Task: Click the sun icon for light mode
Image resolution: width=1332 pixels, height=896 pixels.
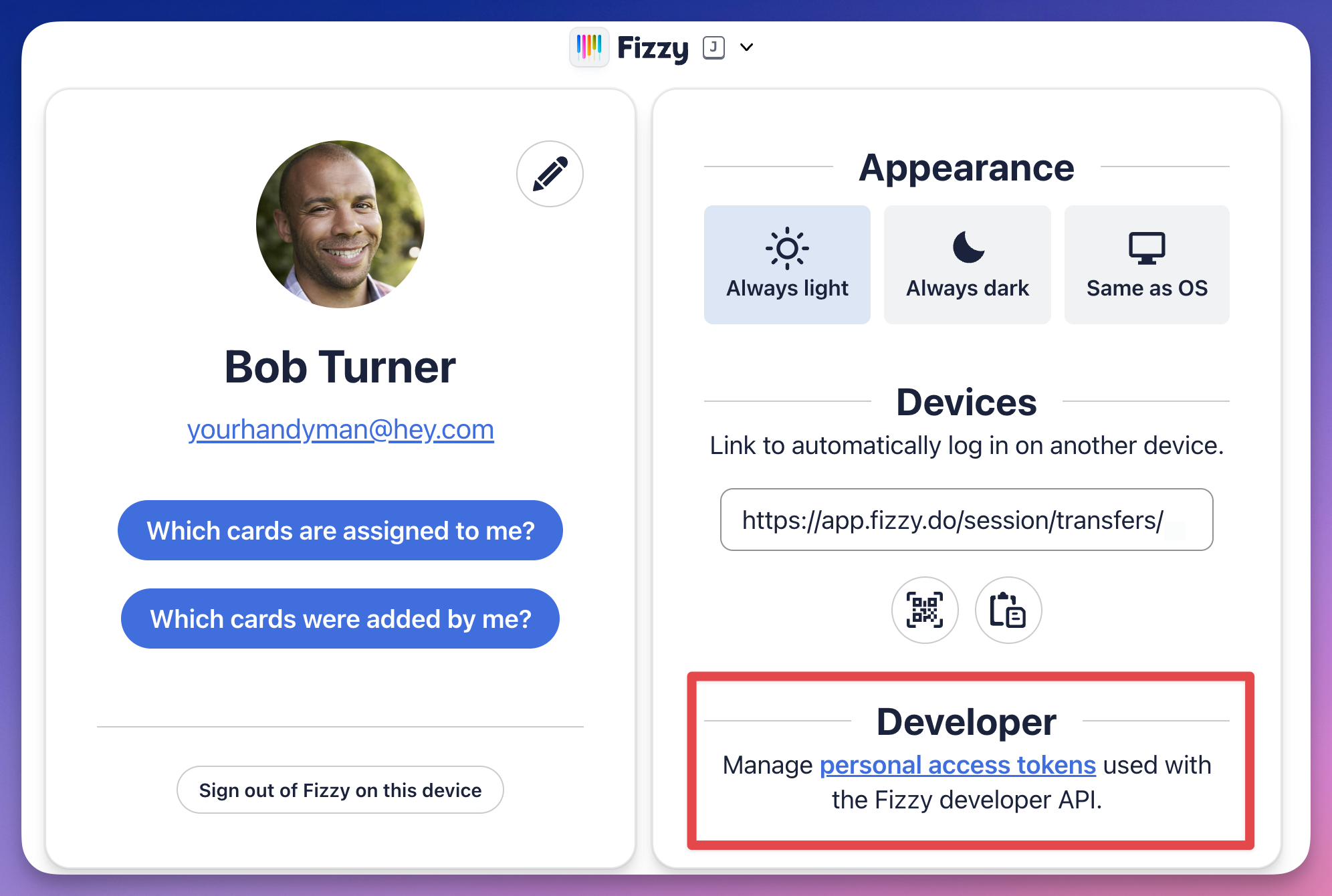Action: [787, 248]
